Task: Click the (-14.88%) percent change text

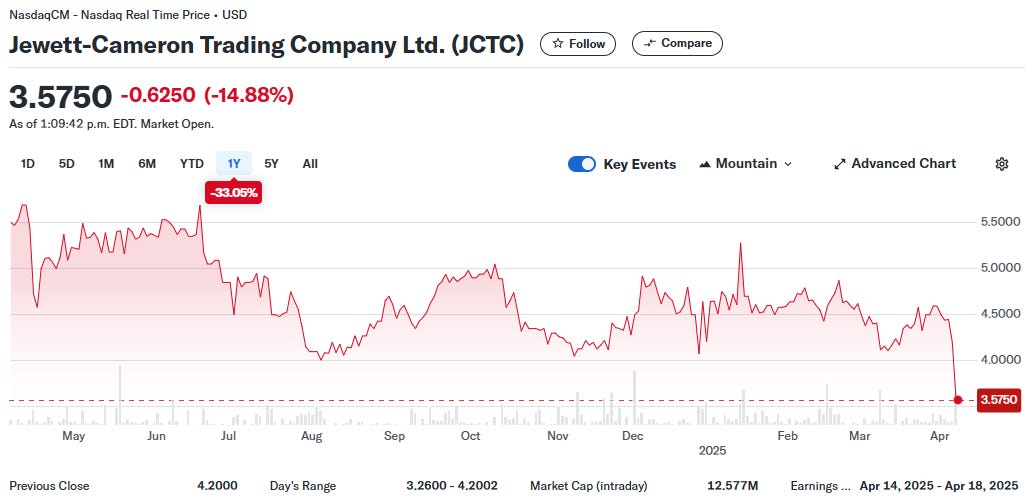Action: pyautogui.click(x=249, y=95)
